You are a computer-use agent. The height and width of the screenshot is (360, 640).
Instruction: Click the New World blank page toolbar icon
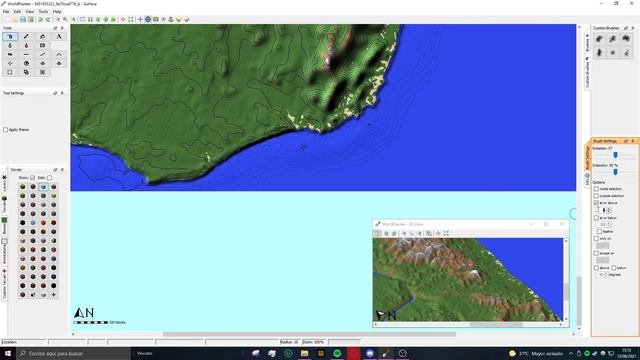click(7, 20)
